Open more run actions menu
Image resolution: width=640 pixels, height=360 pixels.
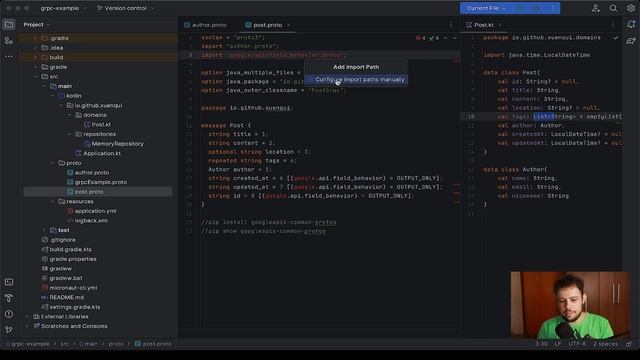[x=553, y=8]
